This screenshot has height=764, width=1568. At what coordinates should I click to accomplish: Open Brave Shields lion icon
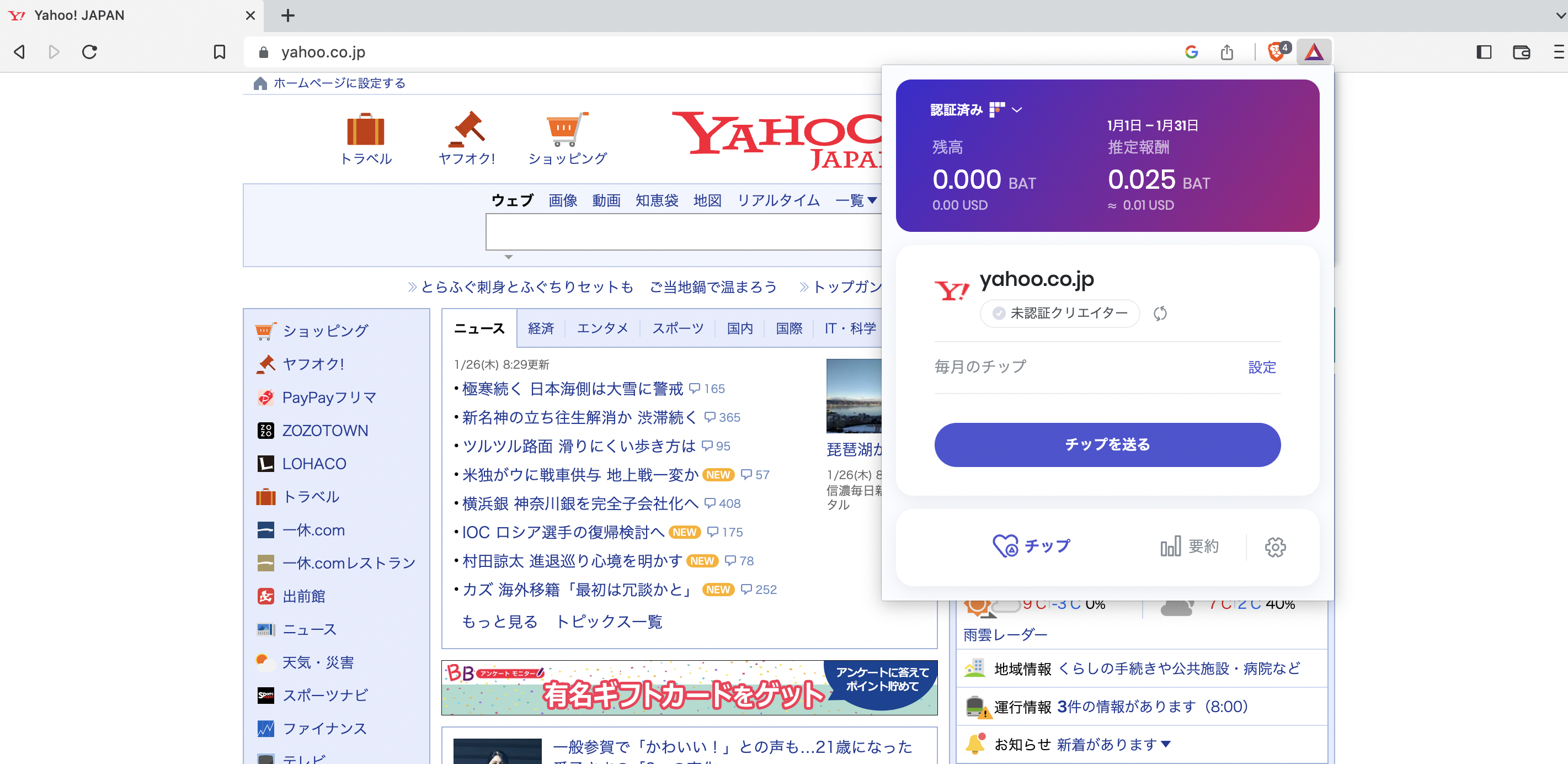1277,52
